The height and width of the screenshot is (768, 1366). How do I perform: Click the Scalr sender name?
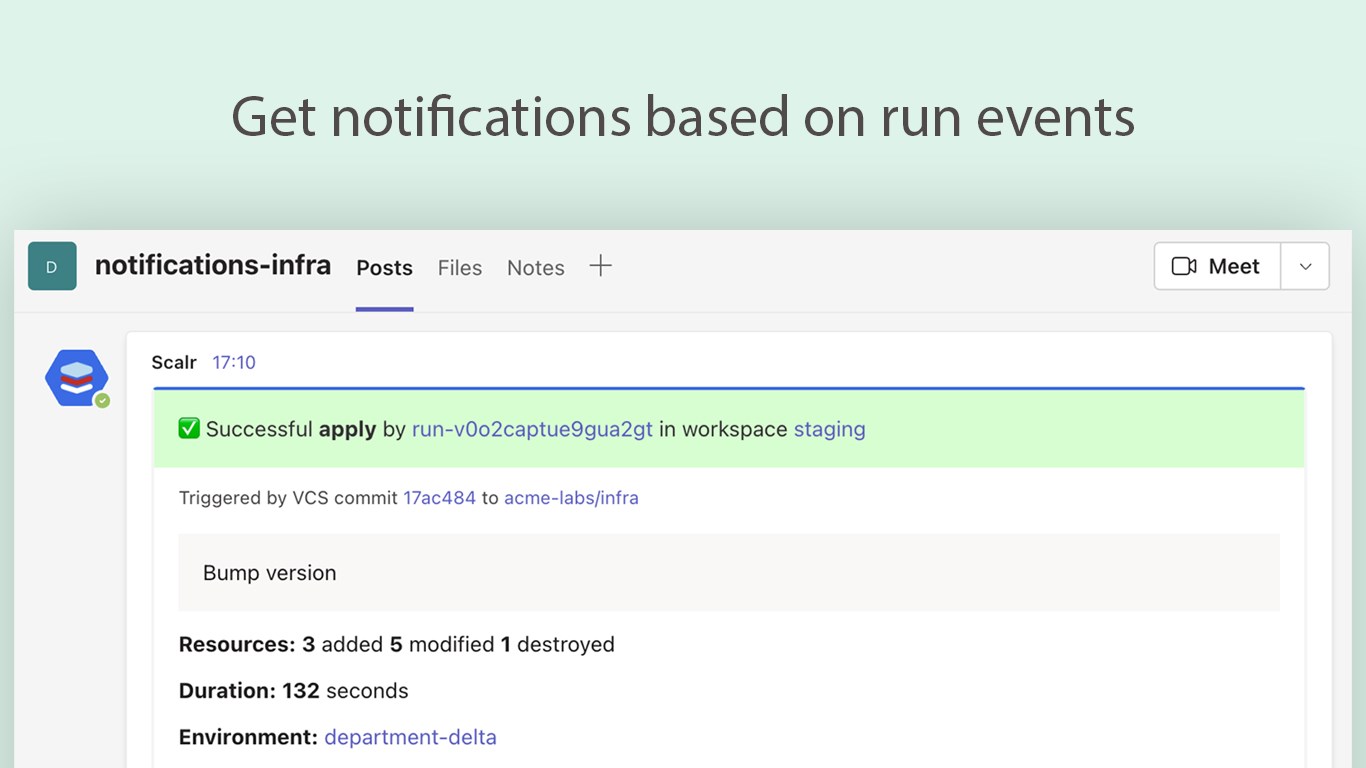[174, 362]
